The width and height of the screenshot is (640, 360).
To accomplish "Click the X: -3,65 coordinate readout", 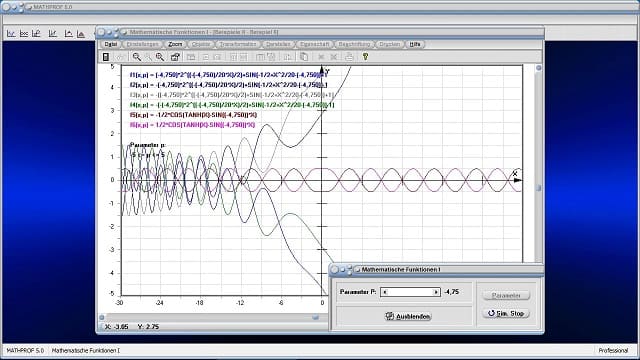I will click(117, 327).
